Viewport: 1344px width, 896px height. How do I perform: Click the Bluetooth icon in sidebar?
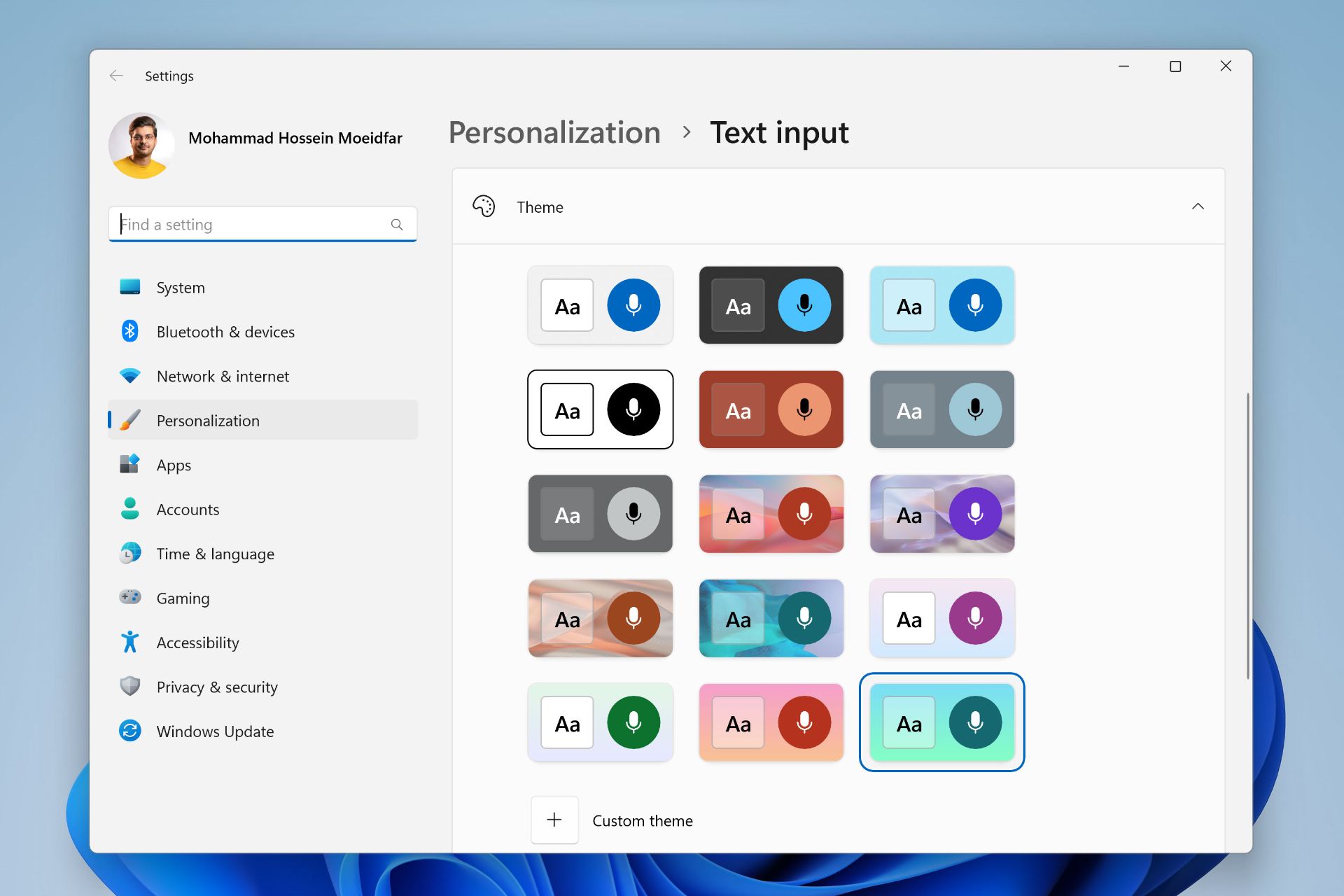click(x=130, y=331)
